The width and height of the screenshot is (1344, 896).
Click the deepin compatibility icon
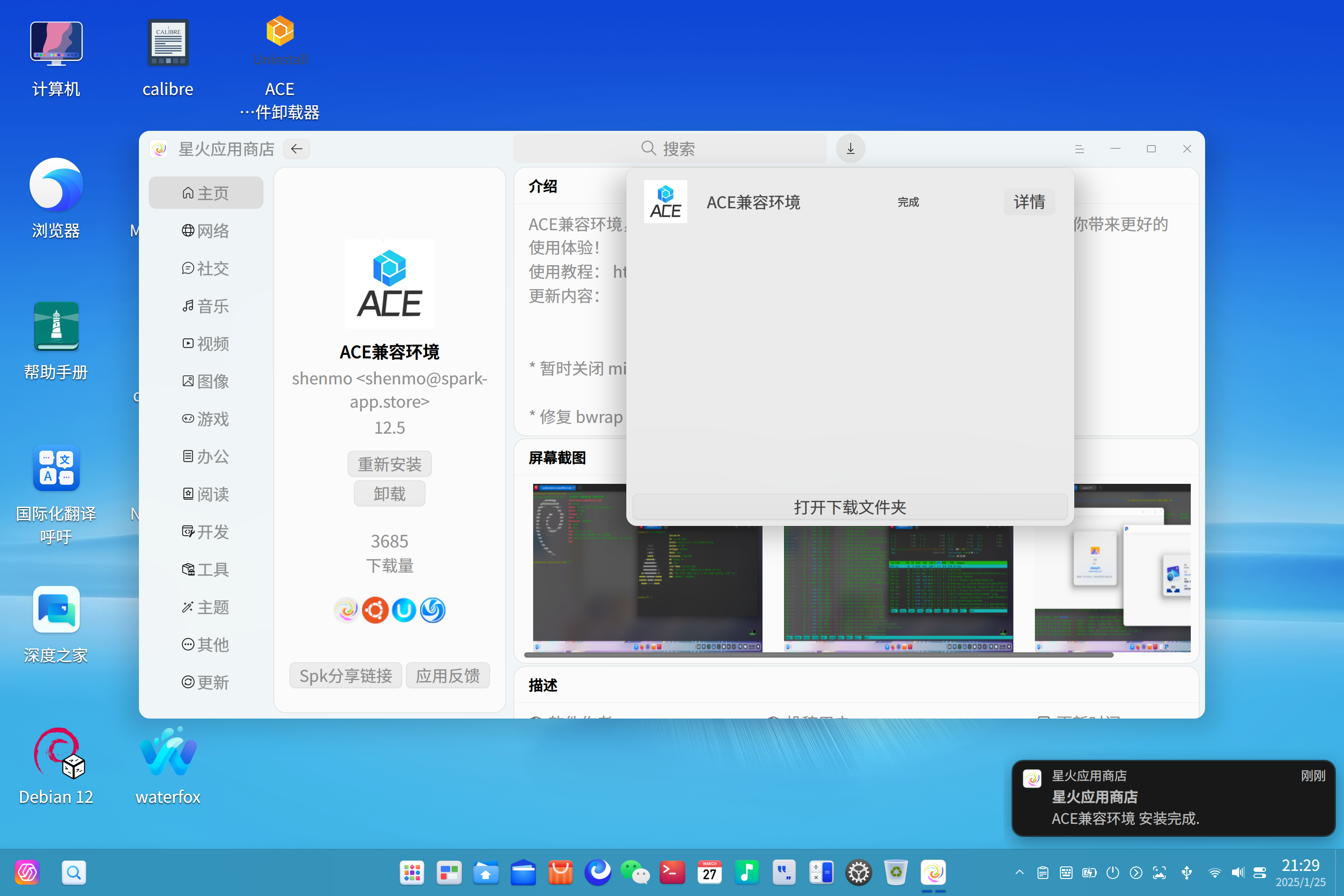(x=433, y=610)
